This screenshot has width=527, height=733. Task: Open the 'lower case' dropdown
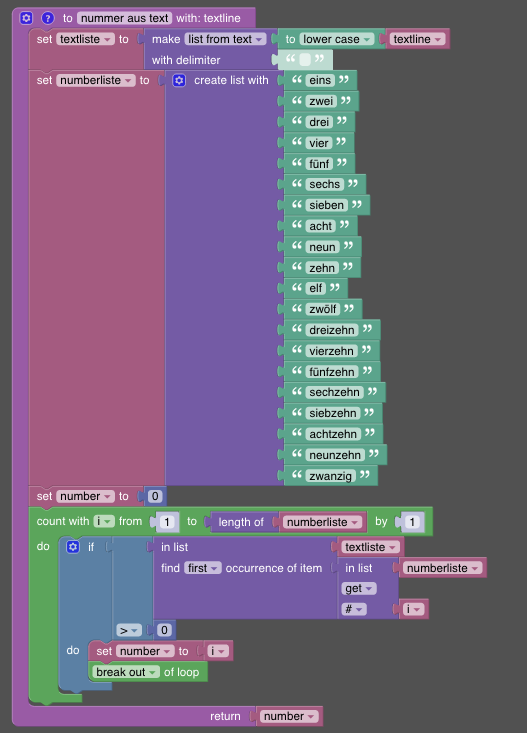(337, 39)
